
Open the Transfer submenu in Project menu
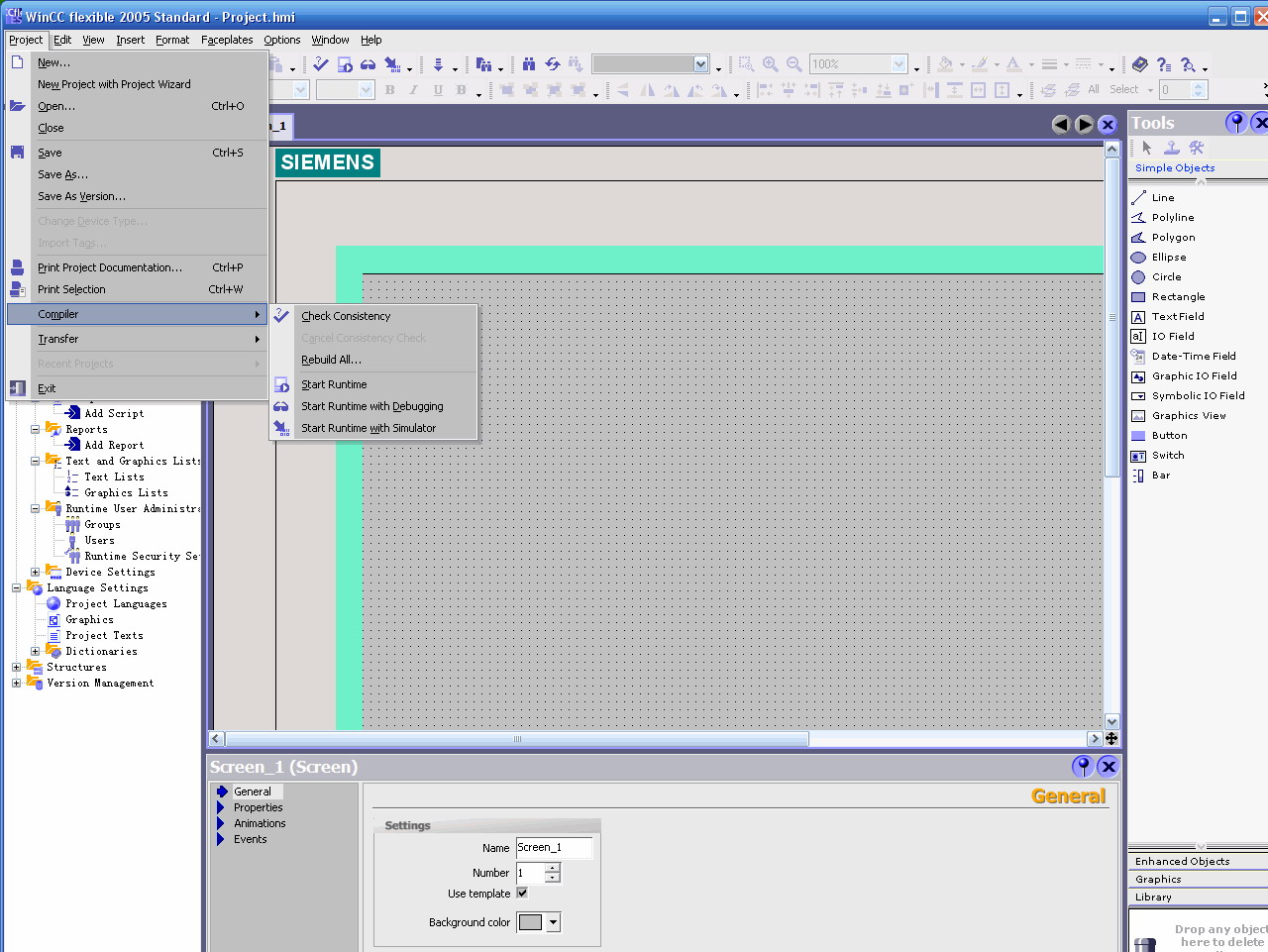[x=137, y=339]
